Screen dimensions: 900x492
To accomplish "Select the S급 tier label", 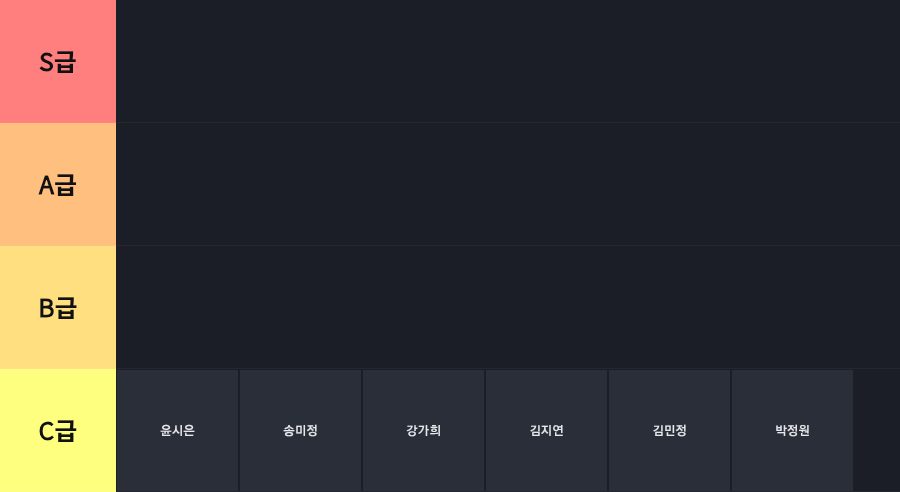I will pyautogui.click(x=57, y=61).
